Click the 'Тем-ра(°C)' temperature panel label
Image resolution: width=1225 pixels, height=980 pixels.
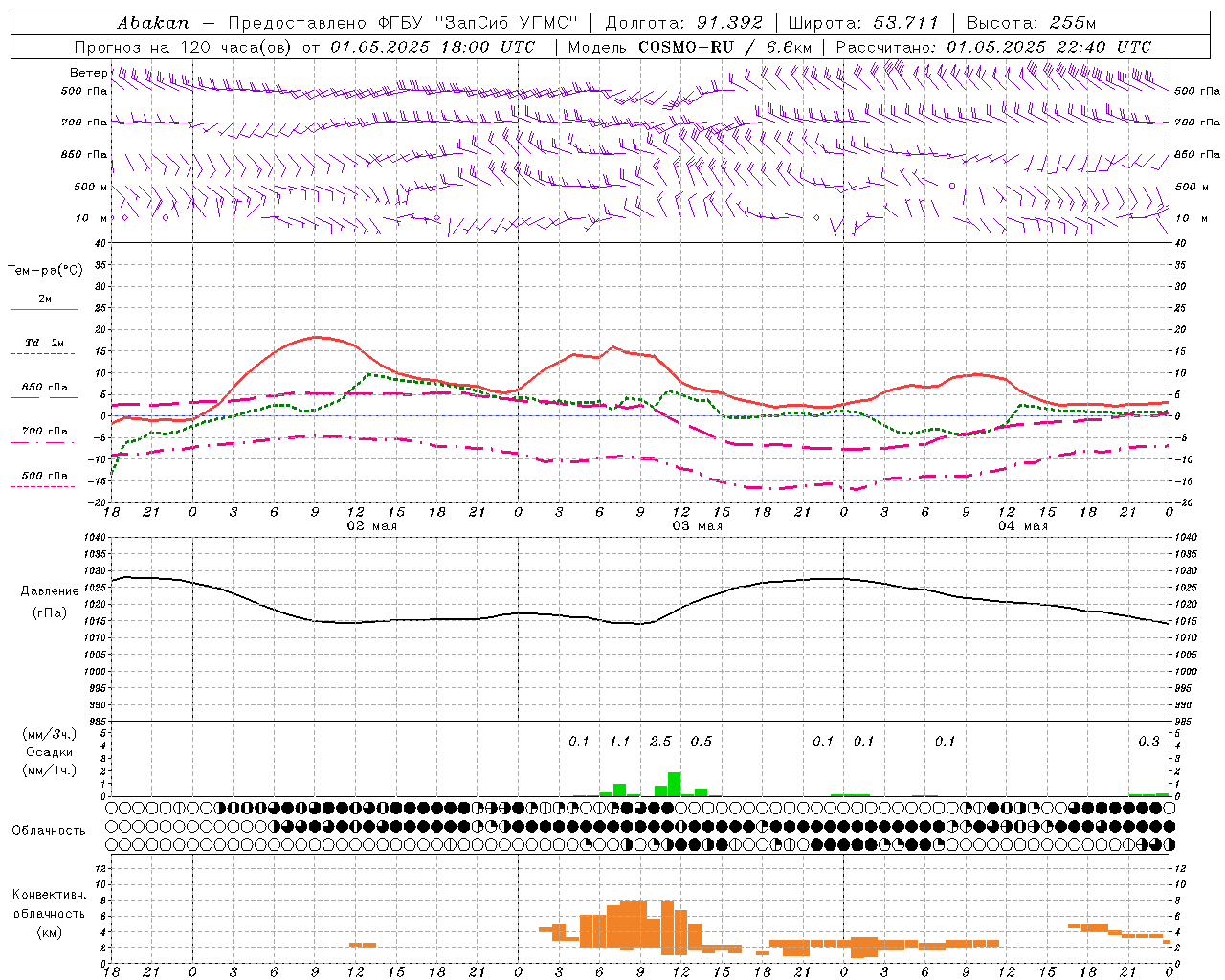click(45, 271)
